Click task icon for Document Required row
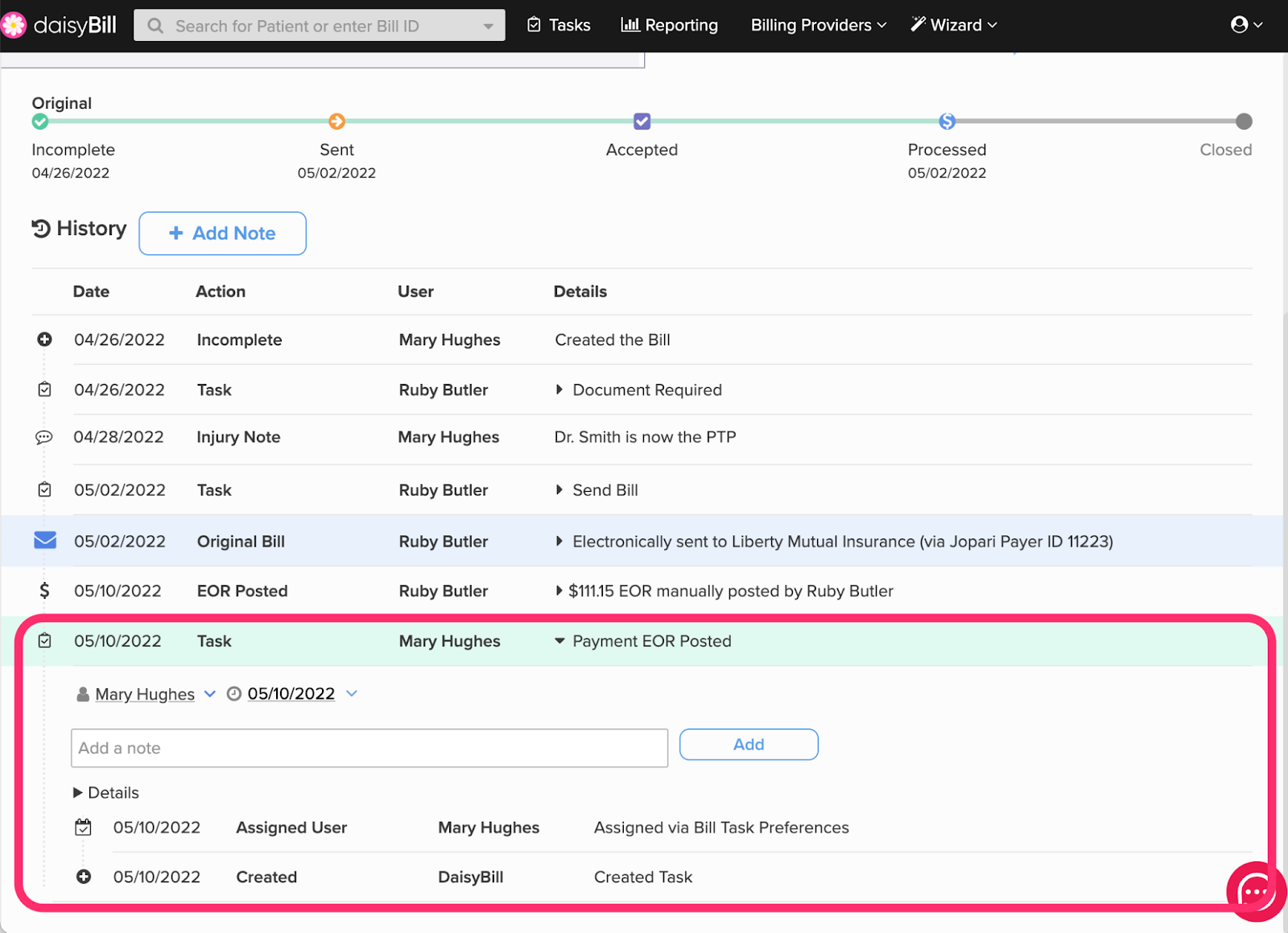Viewport: 1288px width, 933px height. pos(44,390)
